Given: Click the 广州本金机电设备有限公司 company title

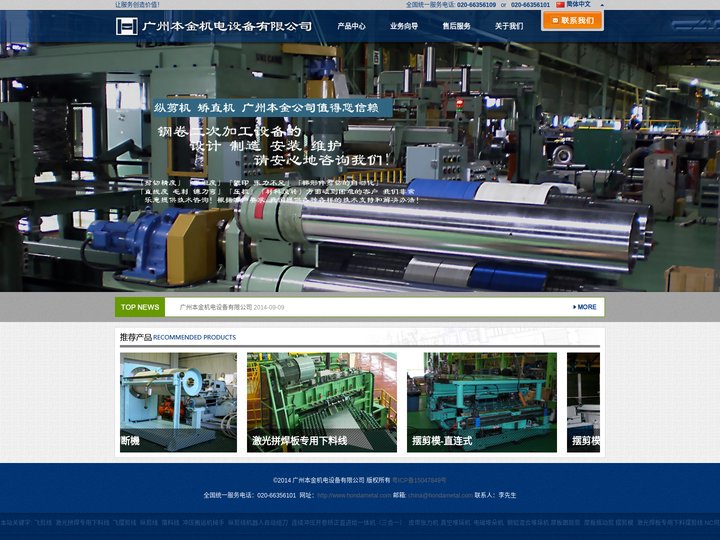Looking at the screenshot, I should (227, 26).
